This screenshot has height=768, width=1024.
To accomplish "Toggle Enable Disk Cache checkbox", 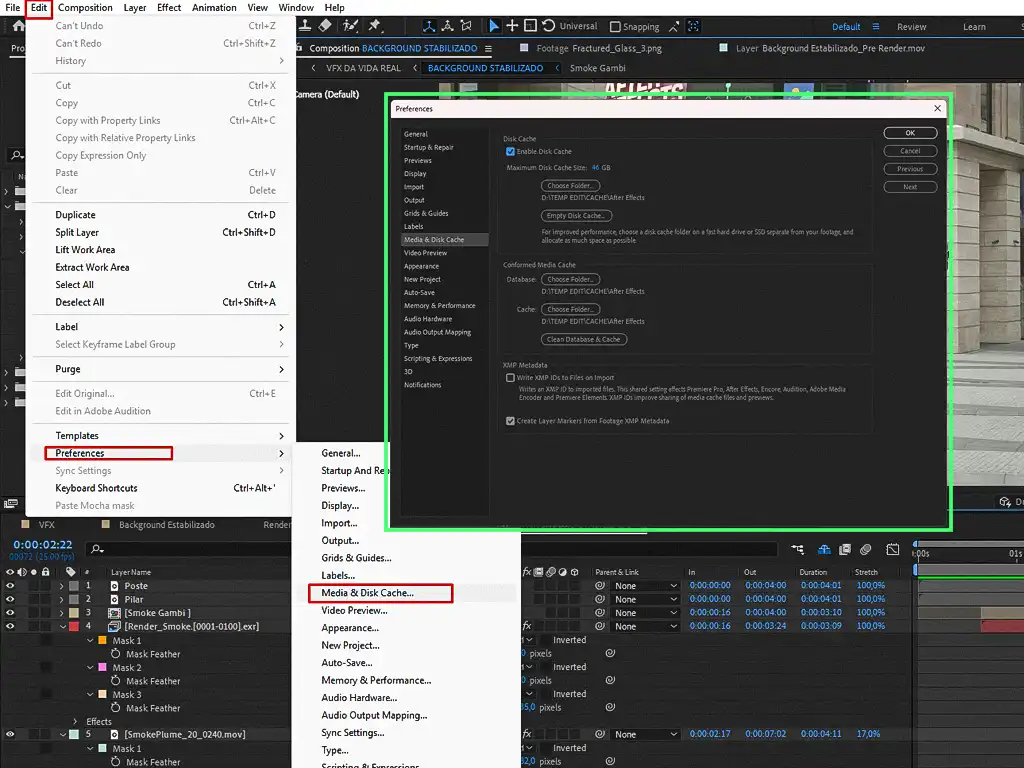I will 510,152.
